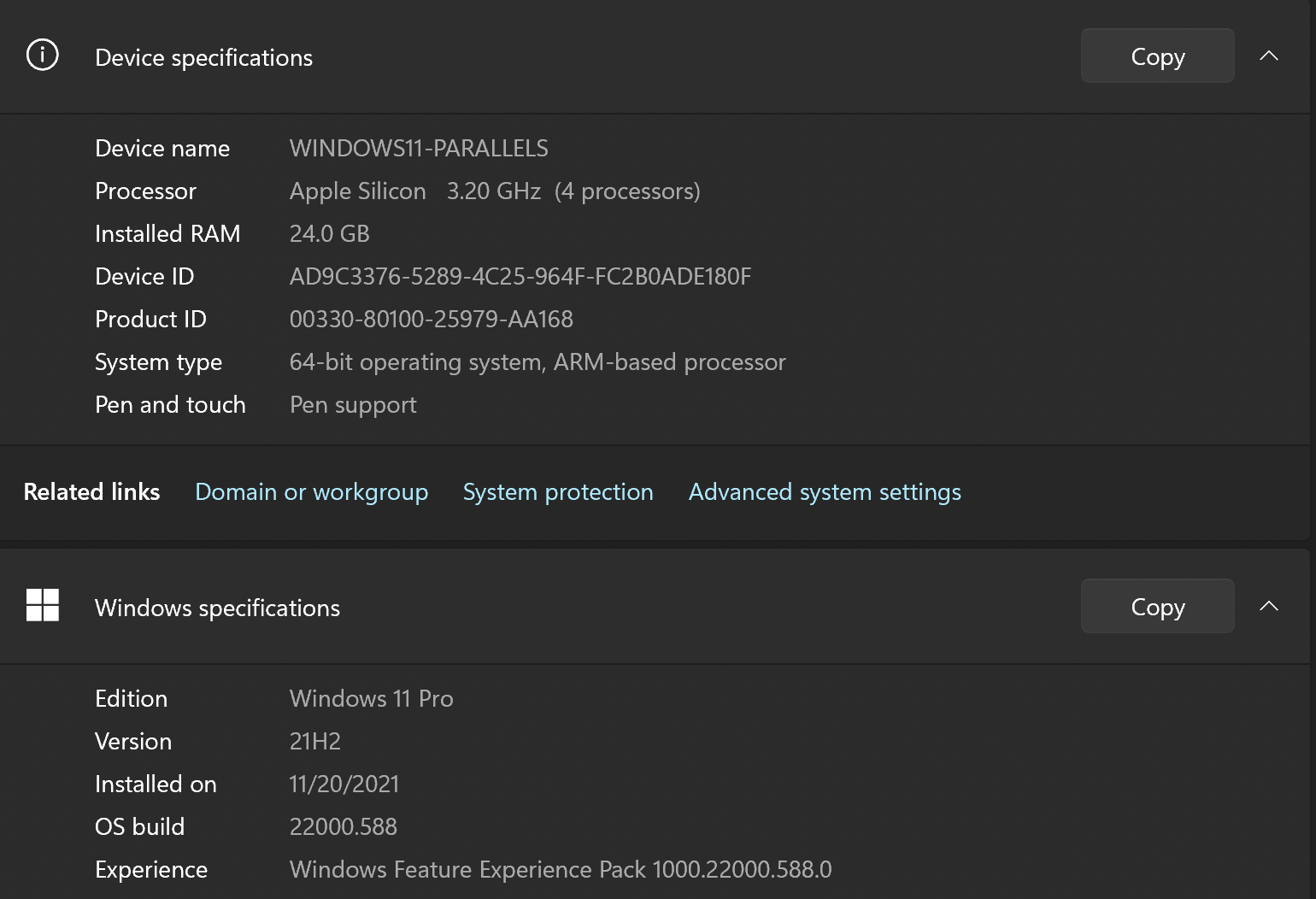The width and height of the screenshot is (1316, 899).
Task: Click the Installed on label
Action: (156, 784)
